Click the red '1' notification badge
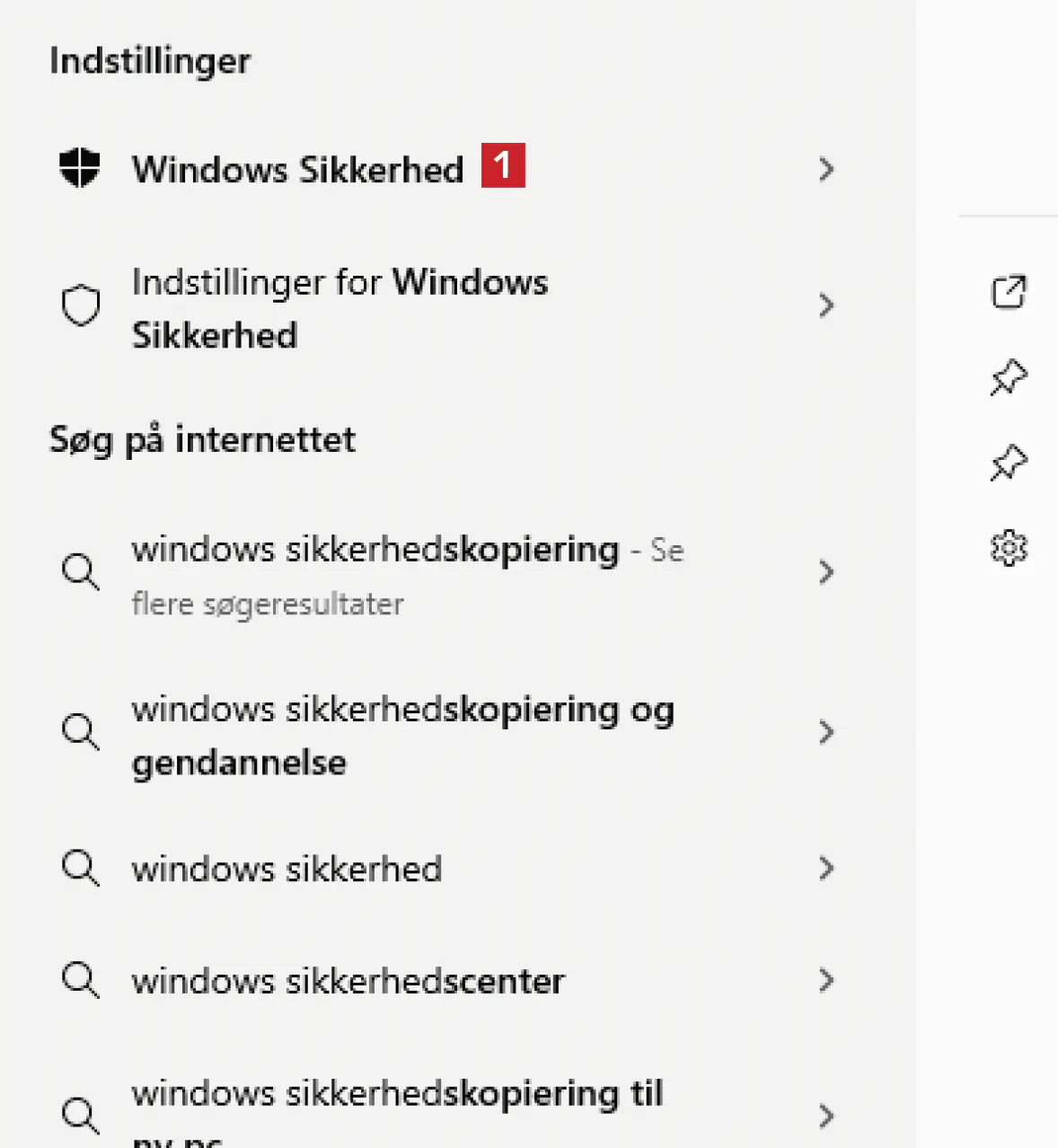Viewport: 1058px width, 1148px height. [x=503, y=165]
